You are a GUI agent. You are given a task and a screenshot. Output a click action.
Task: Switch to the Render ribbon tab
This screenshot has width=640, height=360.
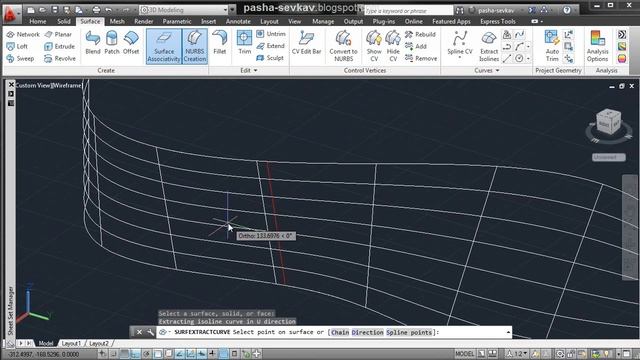pyautogui.click(x=144, y=21)
